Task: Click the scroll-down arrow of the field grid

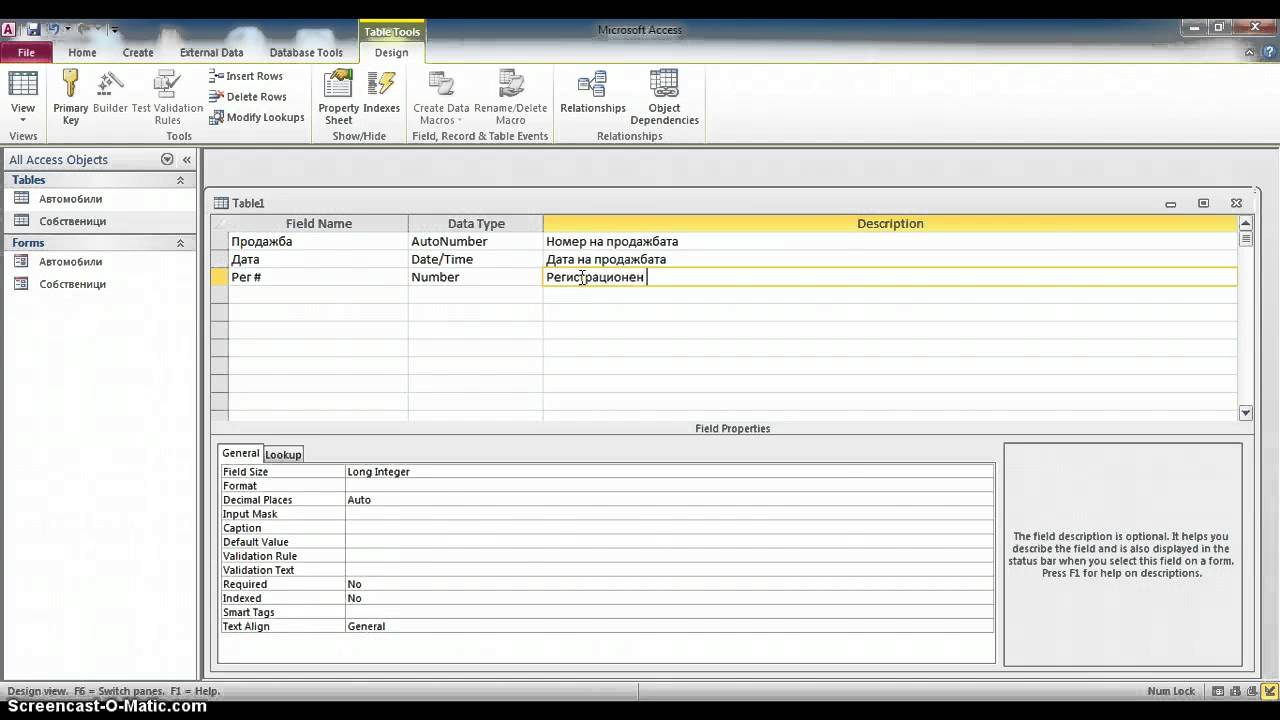Action: pyautogui.click(x=1245, y=413)
